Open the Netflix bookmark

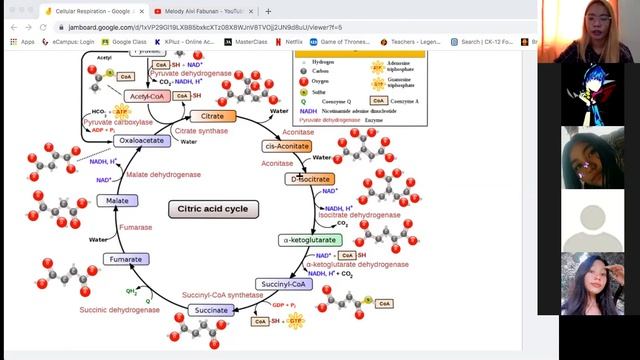289,42
